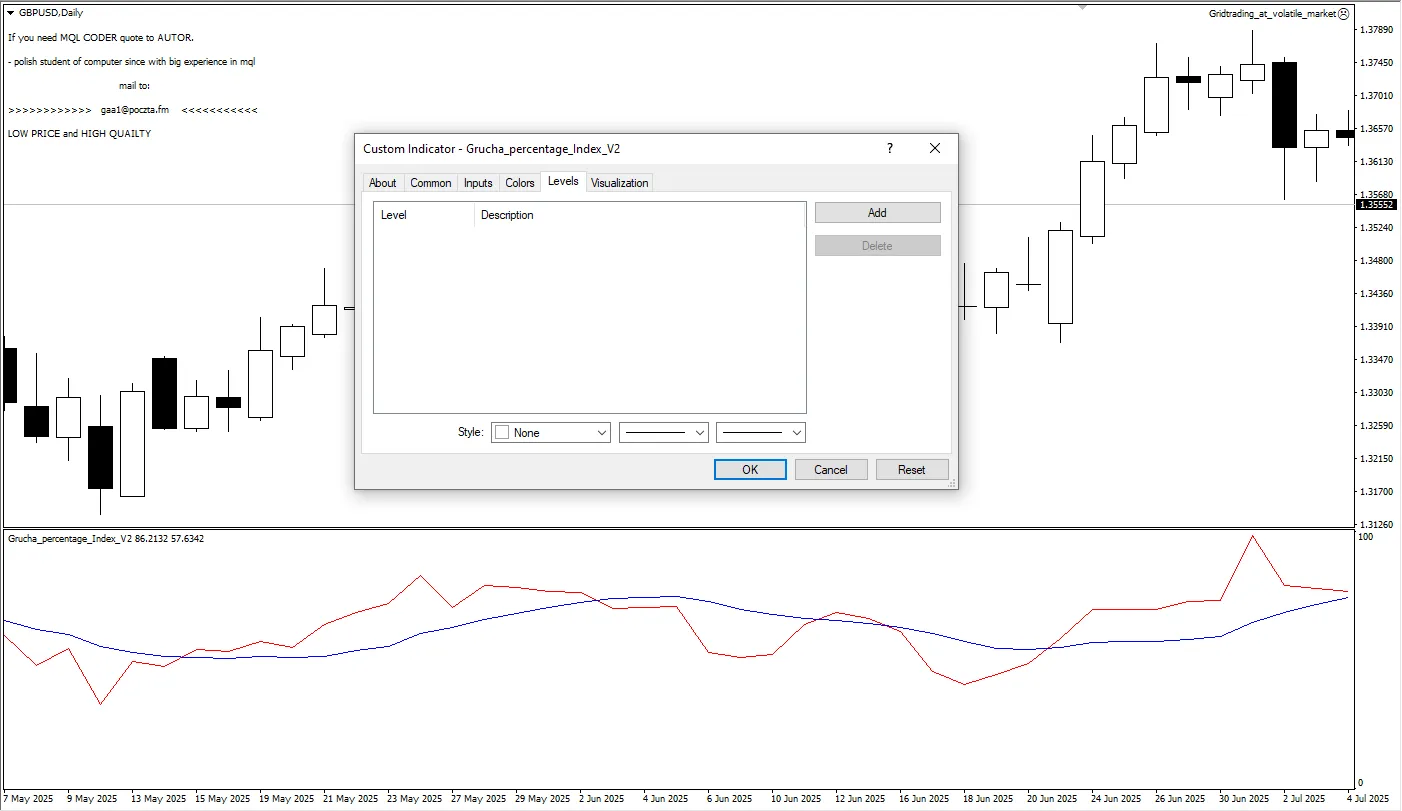This screenshot has height=811, width=1402.
Task: Confirm the dialog with OK
Action: click(750, 470)
